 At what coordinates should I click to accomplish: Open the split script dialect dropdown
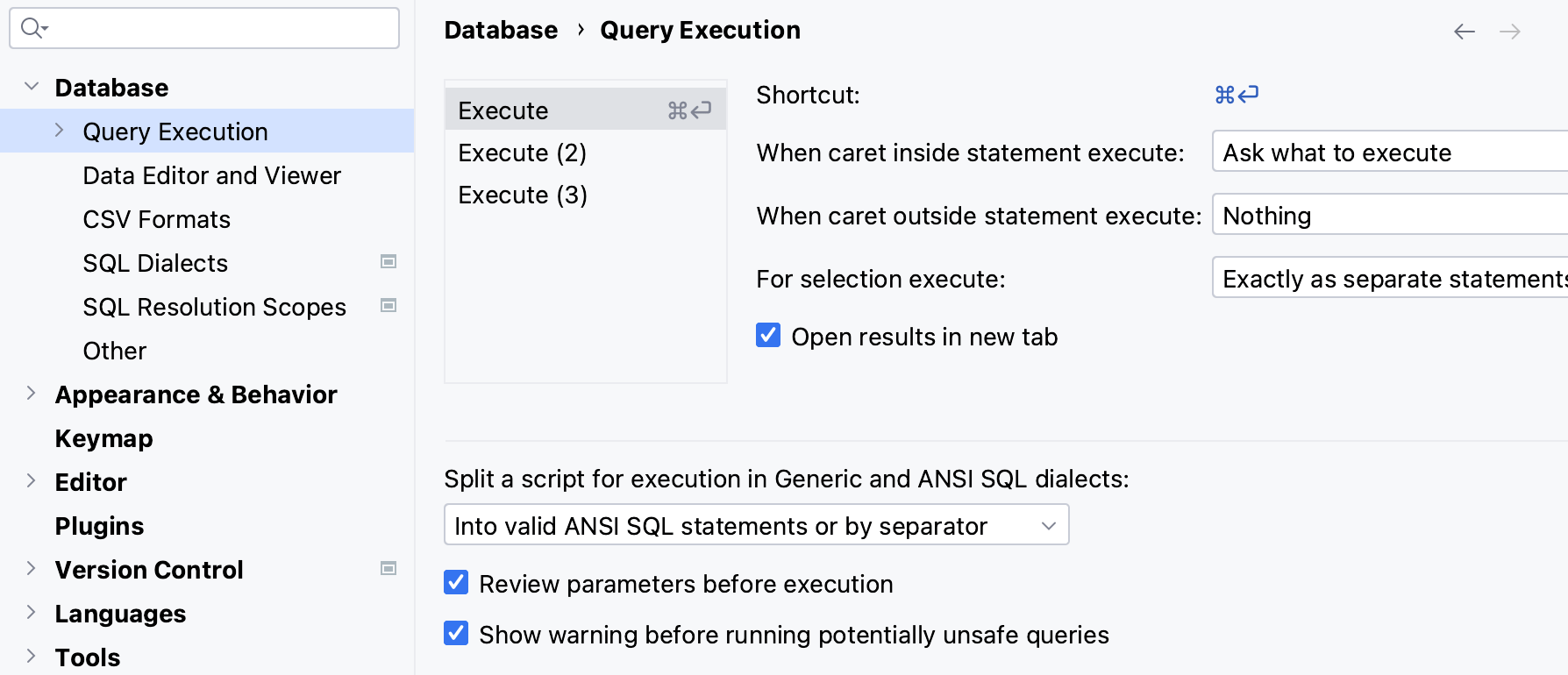(x=1049, y=524)
